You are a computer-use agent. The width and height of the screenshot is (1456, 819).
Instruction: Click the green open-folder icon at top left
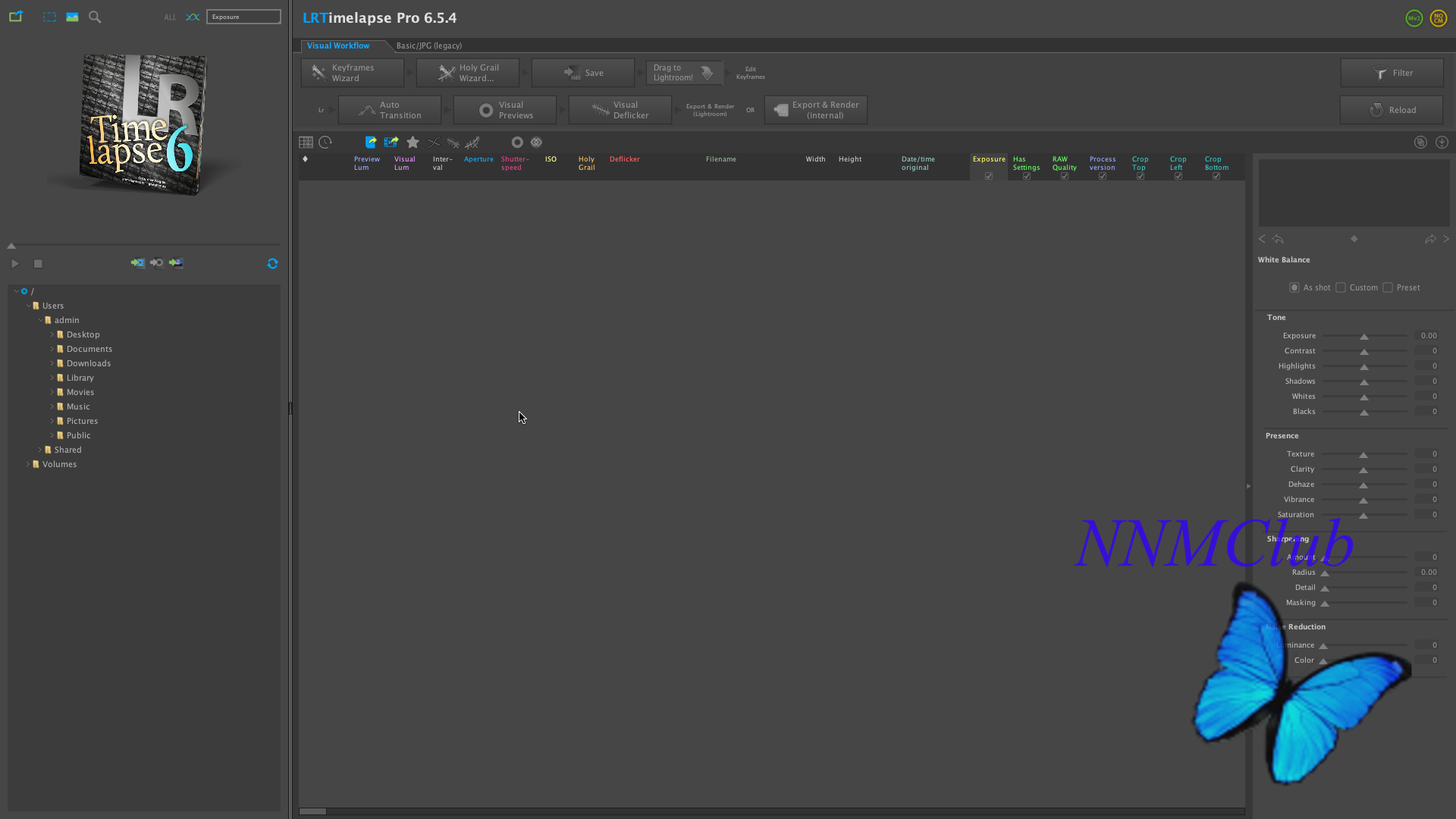point(16,17)
